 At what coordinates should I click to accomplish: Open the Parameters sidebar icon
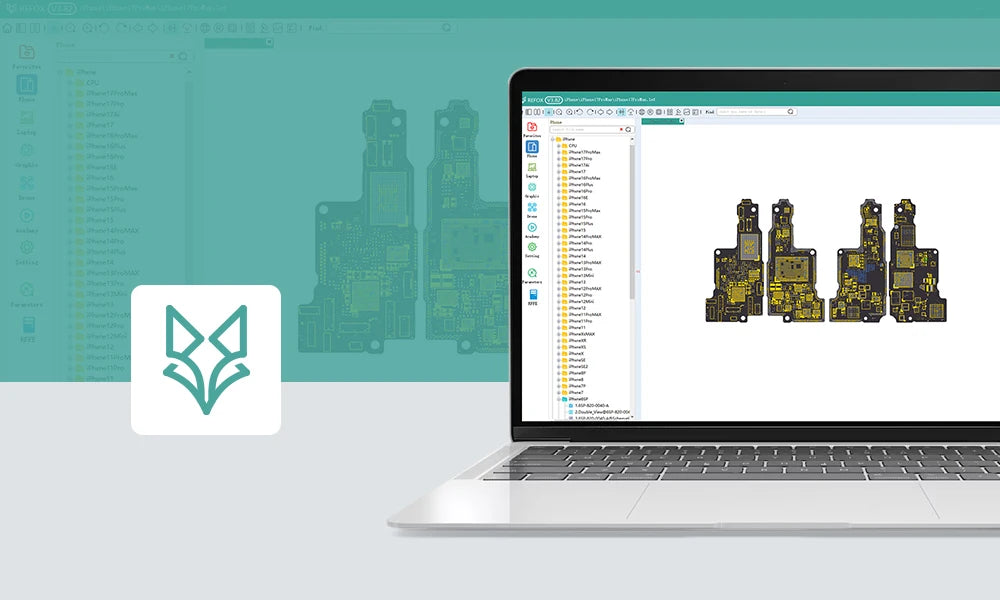532,273
